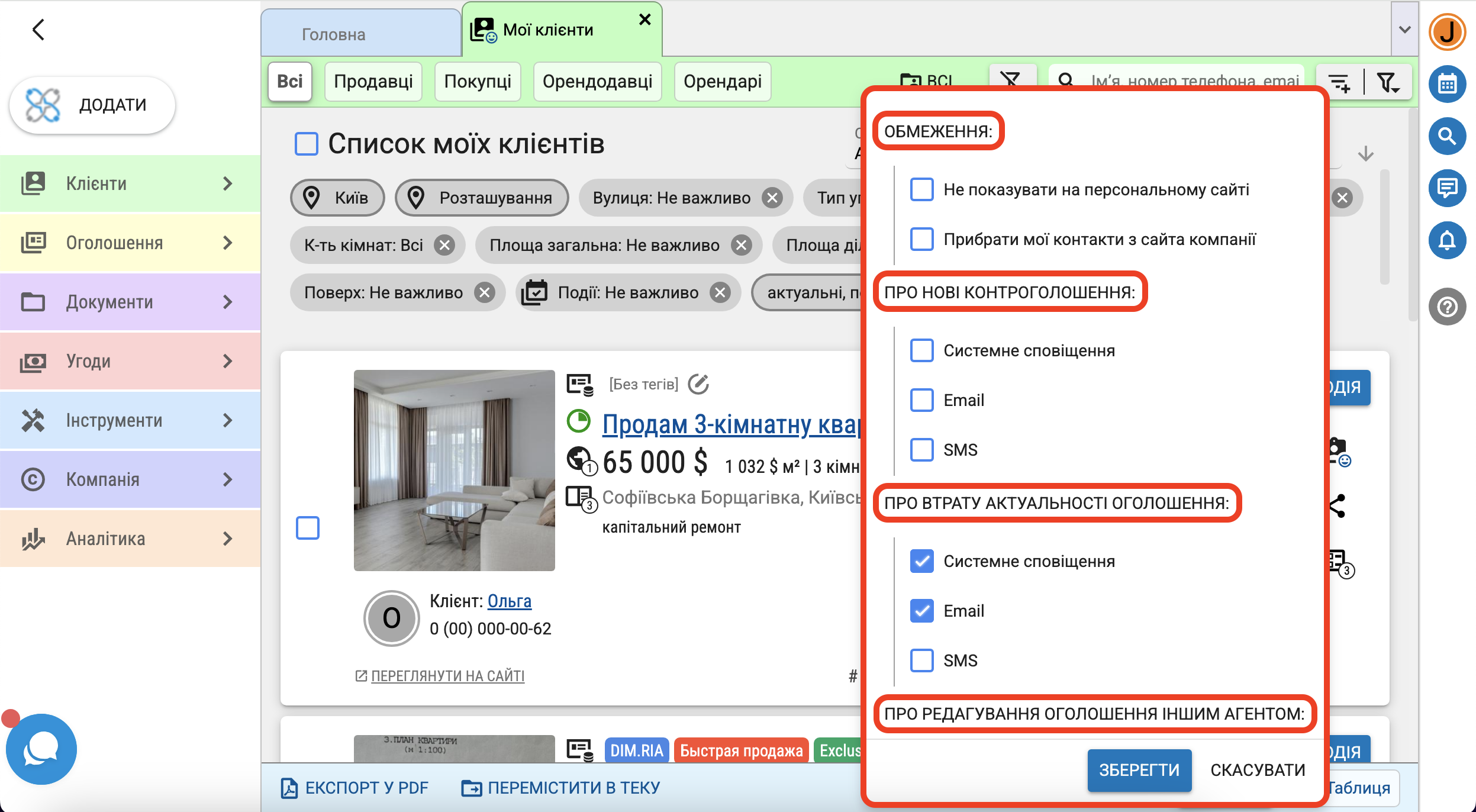Screen dimensions: 1476x812
Task: Click the apartment listing photo thumbnail
Action: click(x=454, y=471)
